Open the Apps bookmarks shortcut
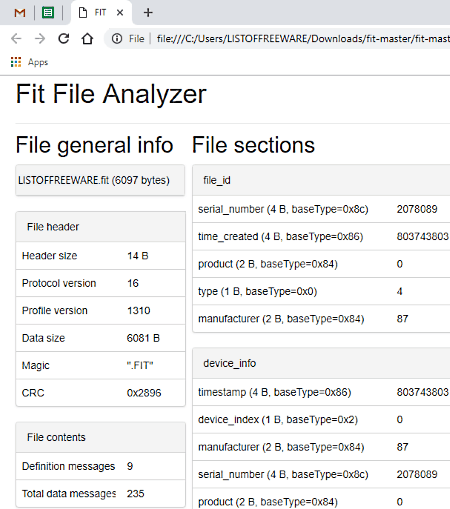The height and width of the screenshot is (509, 450). click(30, 62)
